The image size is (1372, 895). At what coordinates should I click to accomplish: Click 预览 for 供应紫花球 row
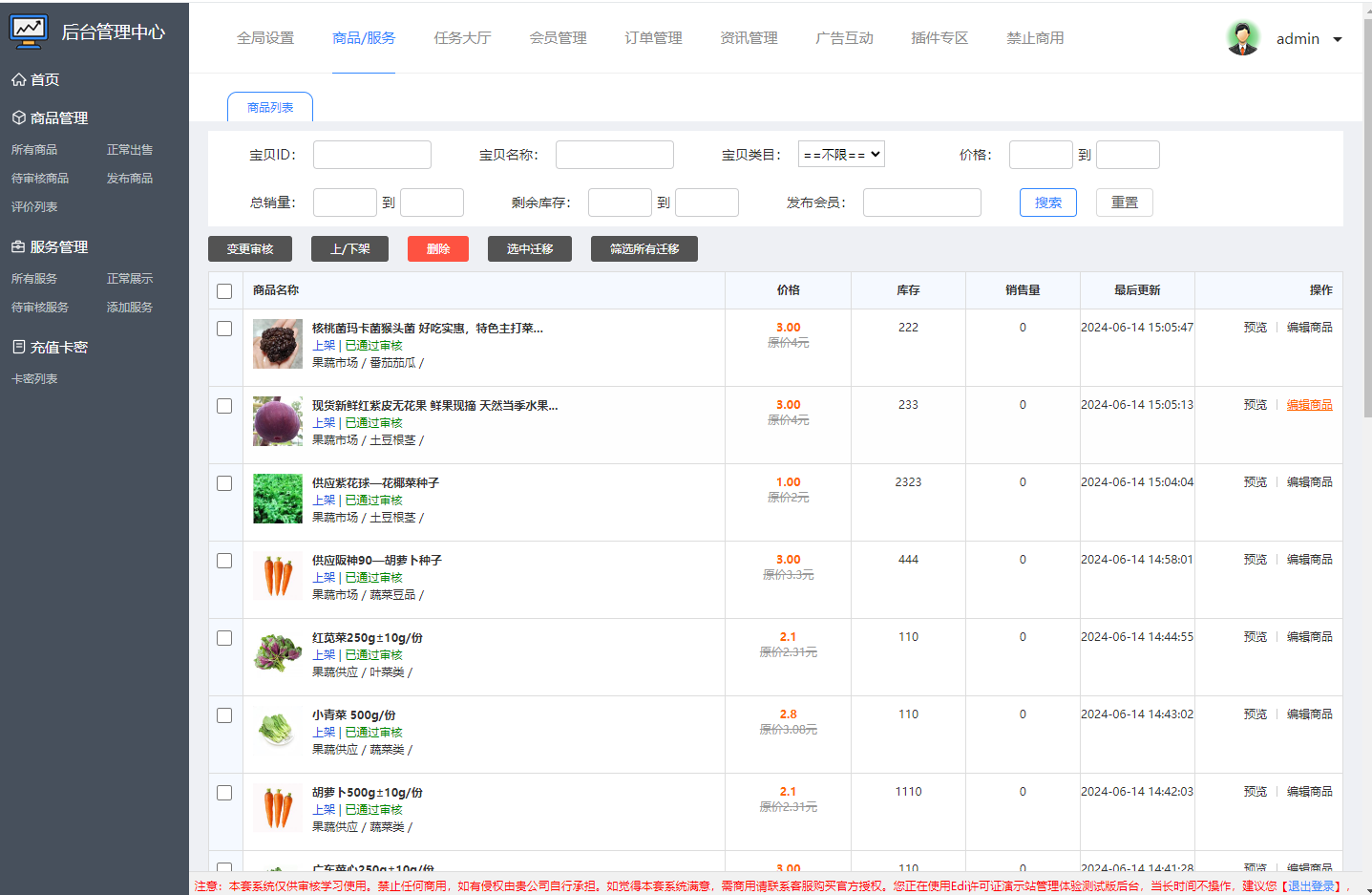pyautogui.click(x=1256, y=482)
